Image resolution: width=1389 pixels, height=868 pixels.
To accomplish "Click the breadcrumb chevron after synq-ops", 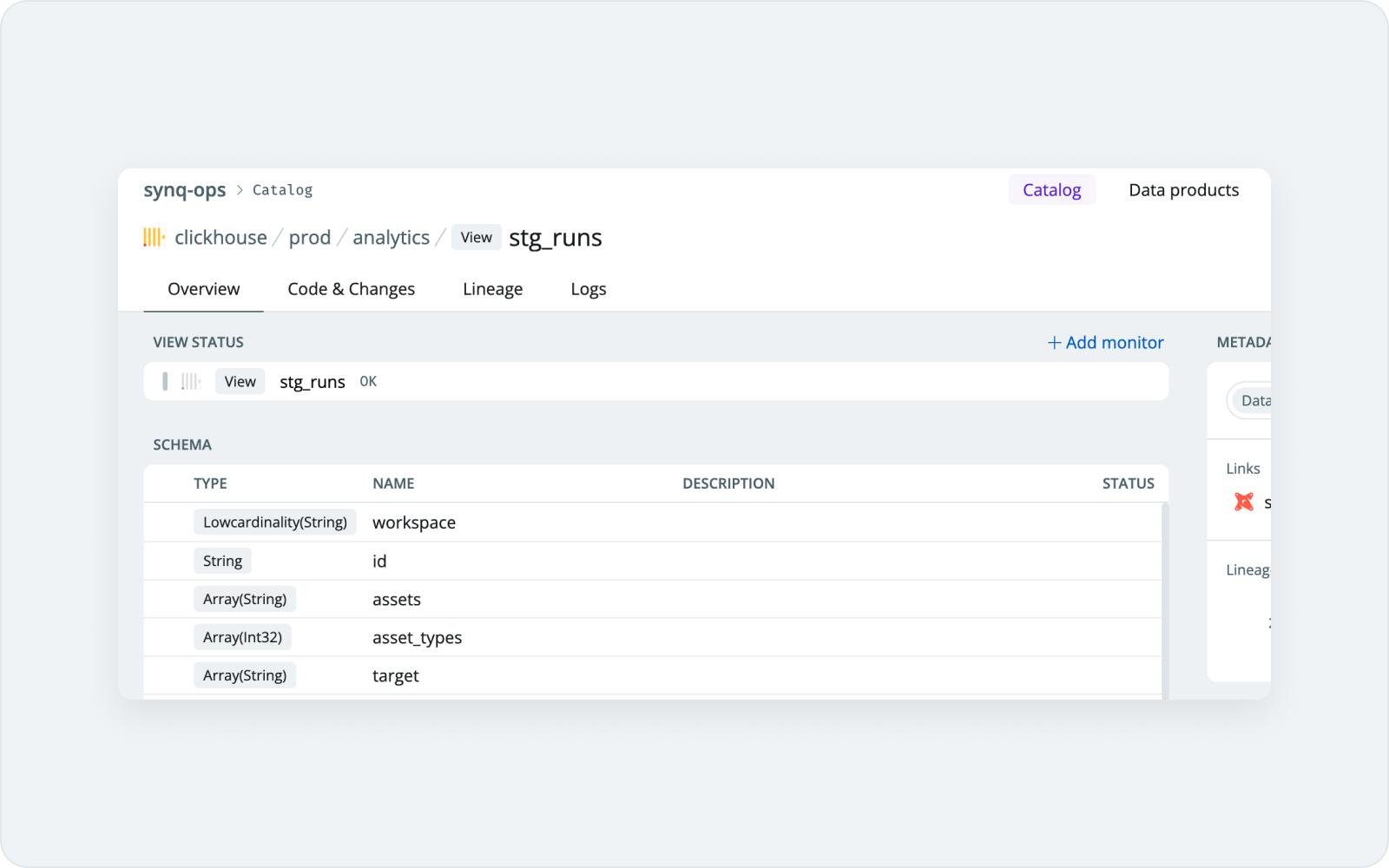I will tap(240, 190).
